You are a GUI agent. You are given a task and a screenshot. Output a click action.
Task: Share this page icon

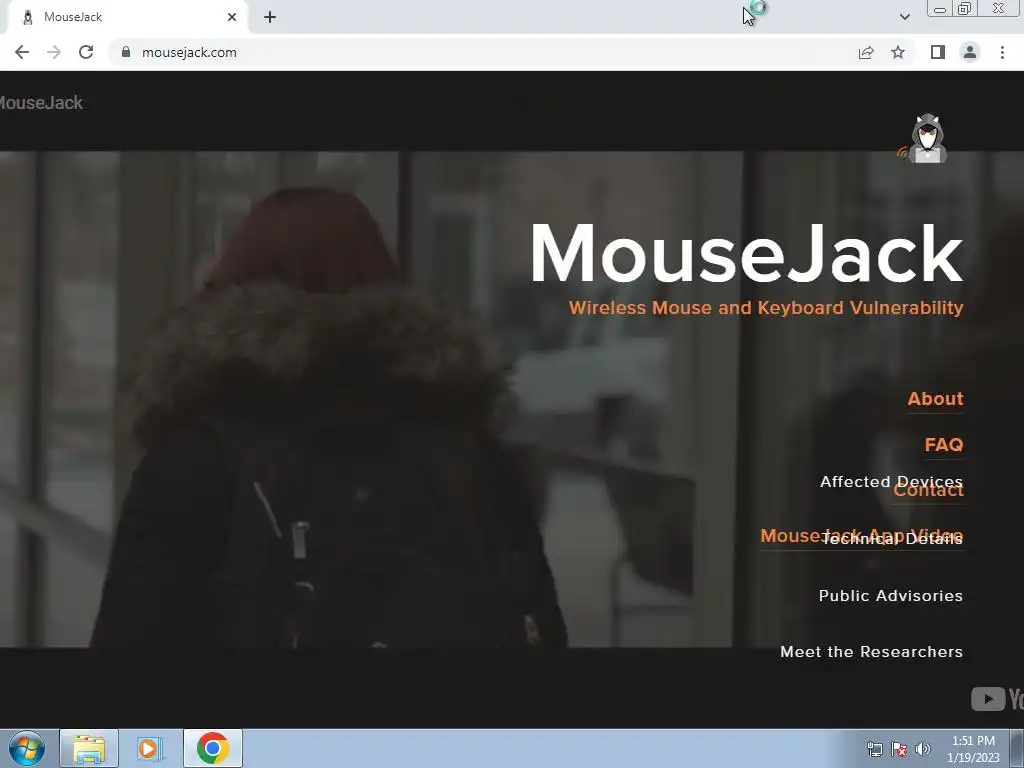(866, 52)
